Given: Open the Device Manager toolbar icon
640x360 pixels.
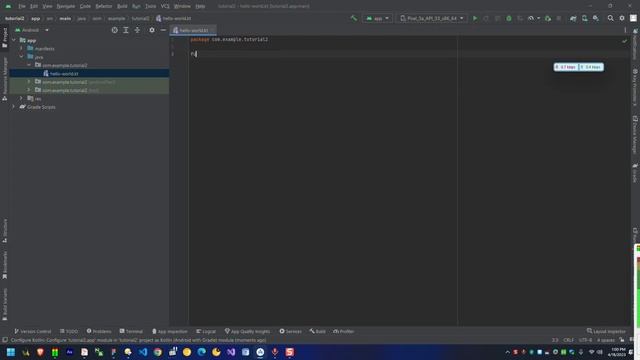Looking at the screenshot, I should pyautogui.click(x=584, y=18).
